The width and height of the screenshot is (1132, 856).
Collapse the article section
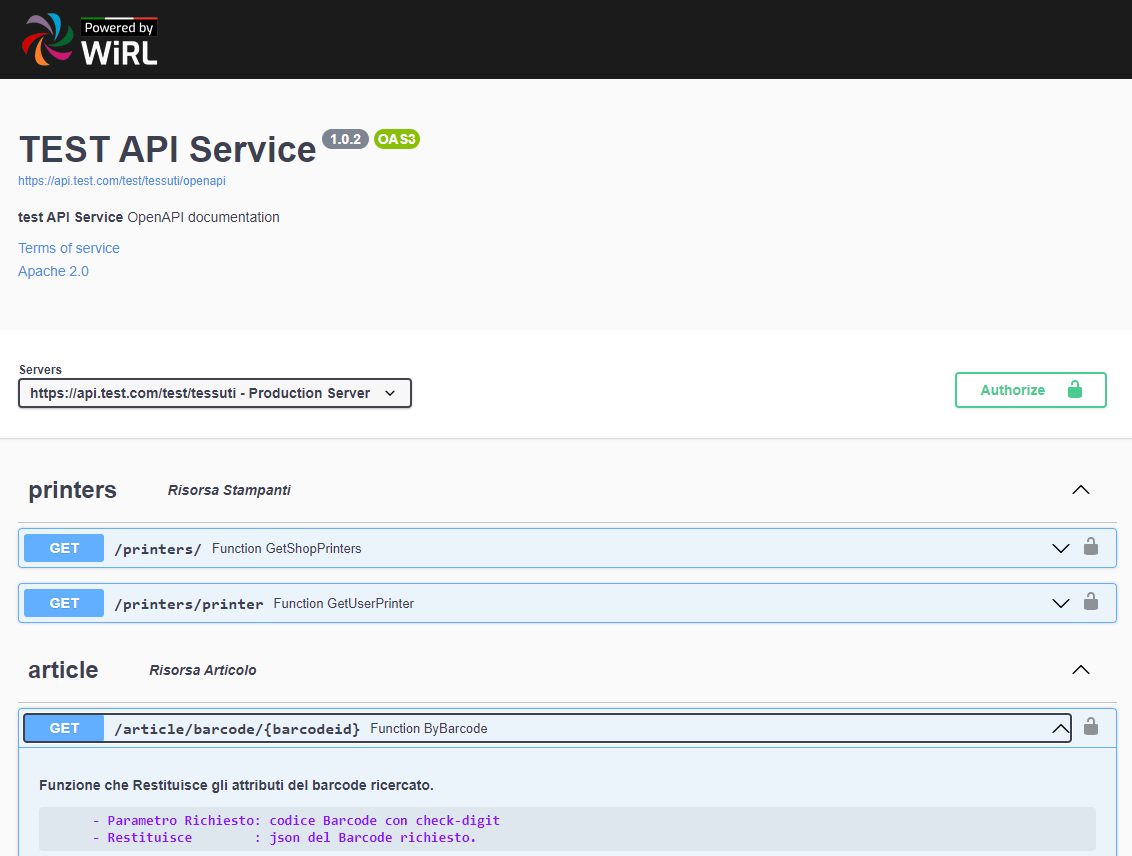point(1080,670)
